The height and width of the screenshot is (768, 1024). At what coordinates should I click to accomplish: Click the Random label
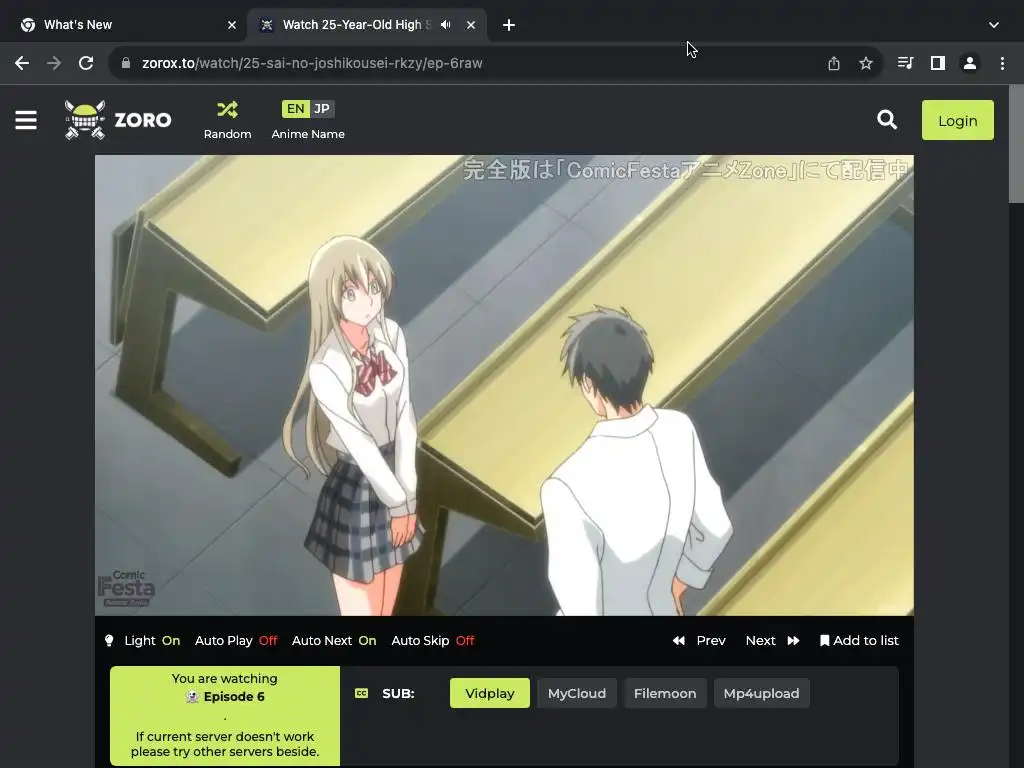pos(227,134)
